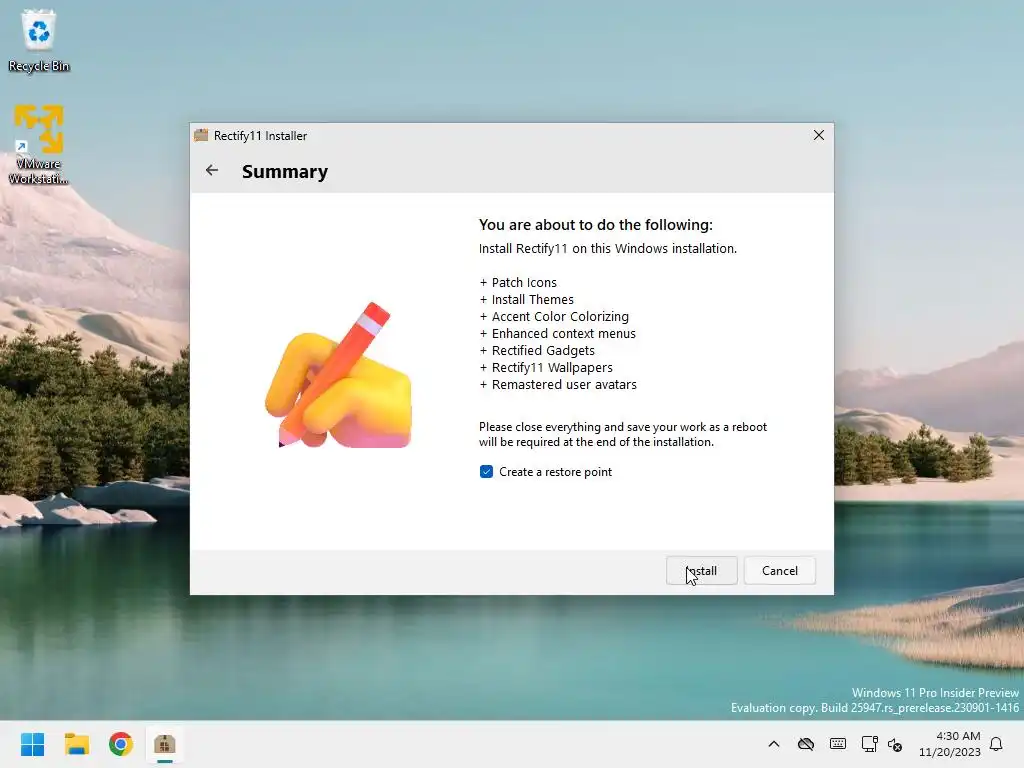Screen dimensions: 1024x768
Task: Cancel the Rectify11 installation
Action: 780,571
